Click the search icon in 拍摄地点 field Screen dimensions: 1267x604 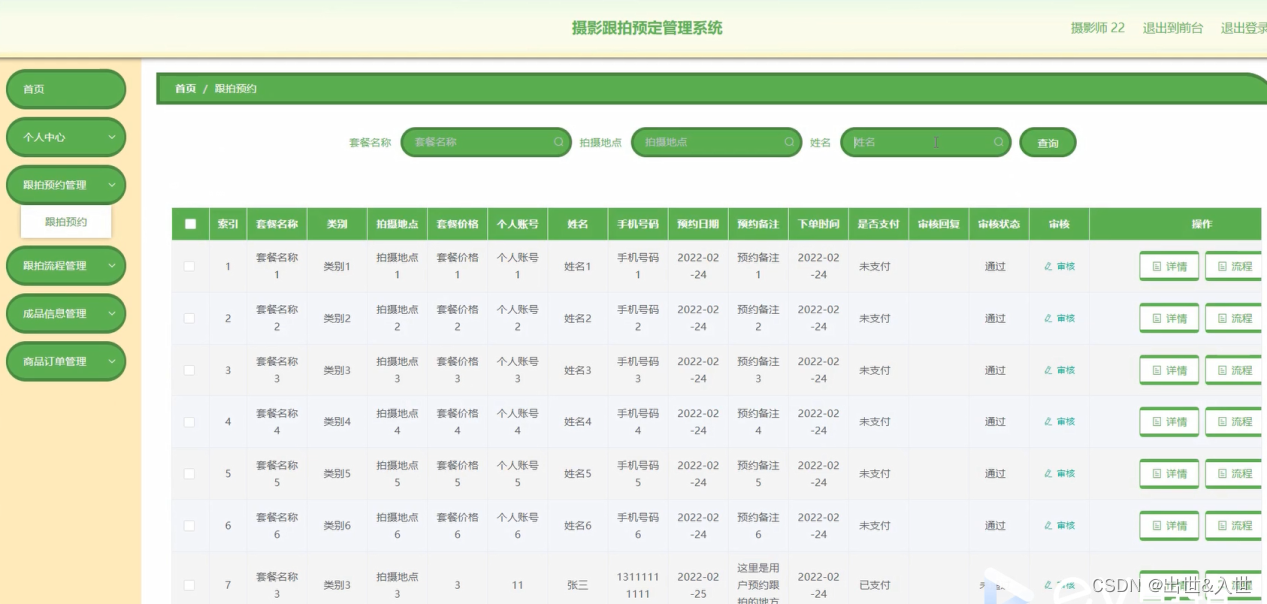(x=789, y=142)
